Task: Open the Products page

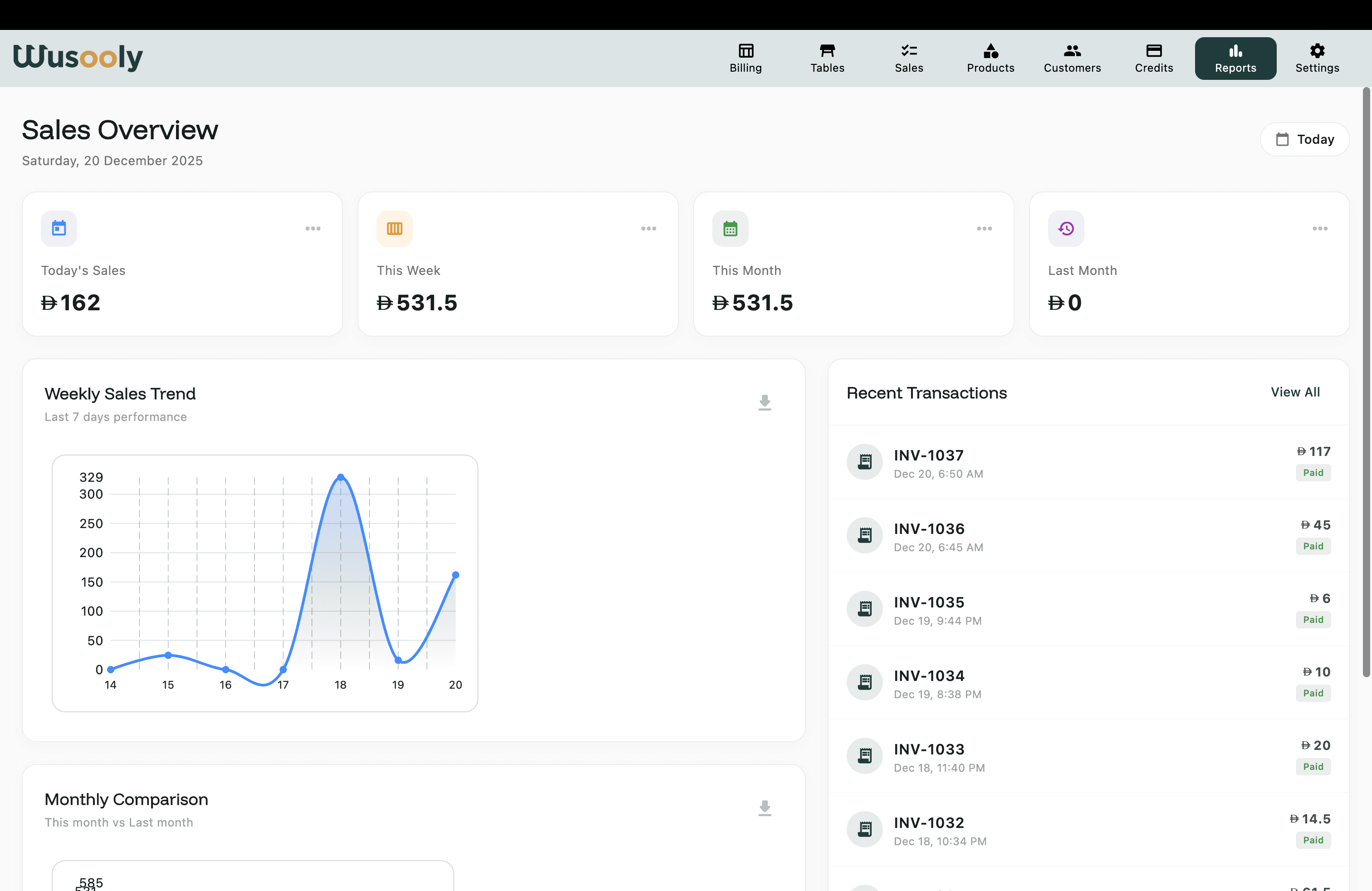Action: pos(990,58)
